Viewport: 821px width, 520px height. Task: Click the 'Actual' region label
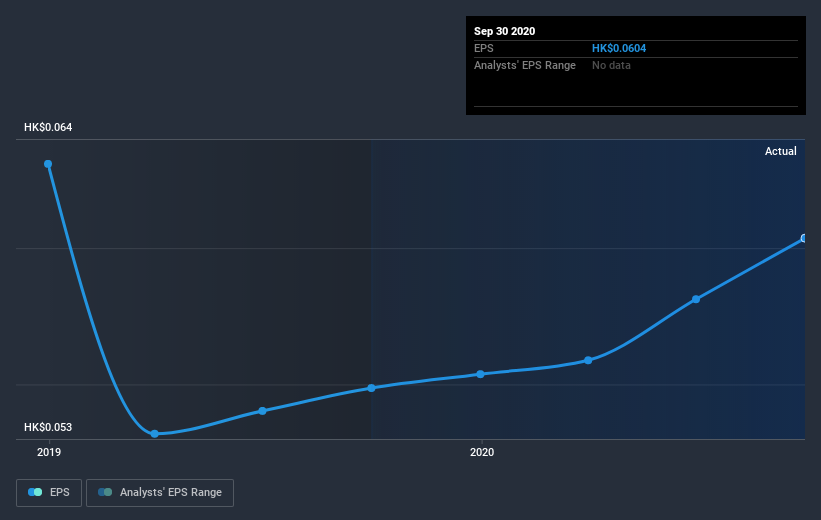pyautogui.click(x=781, y=151)
